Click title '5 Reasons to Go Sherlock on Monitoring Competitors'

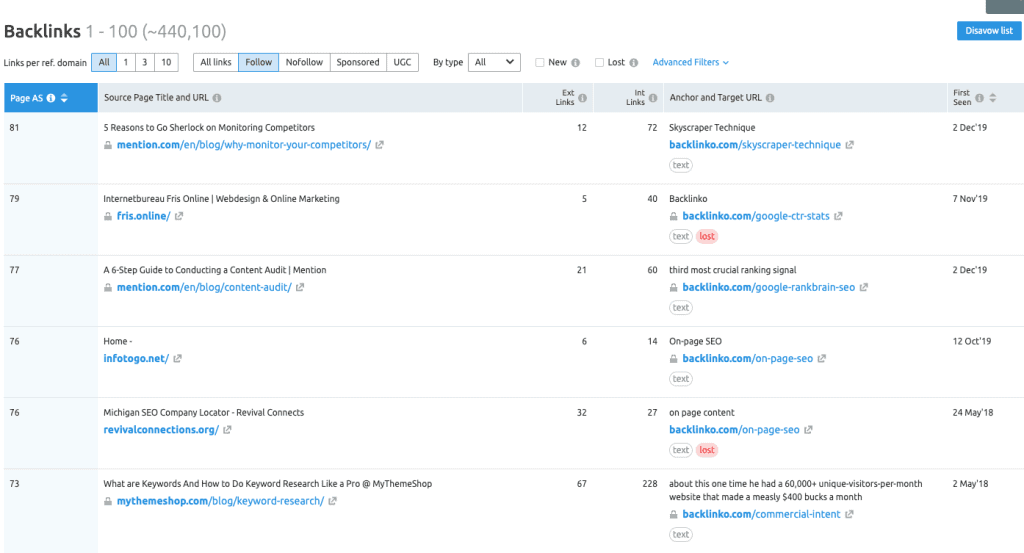pyautogui.click(x=209, y=127)
